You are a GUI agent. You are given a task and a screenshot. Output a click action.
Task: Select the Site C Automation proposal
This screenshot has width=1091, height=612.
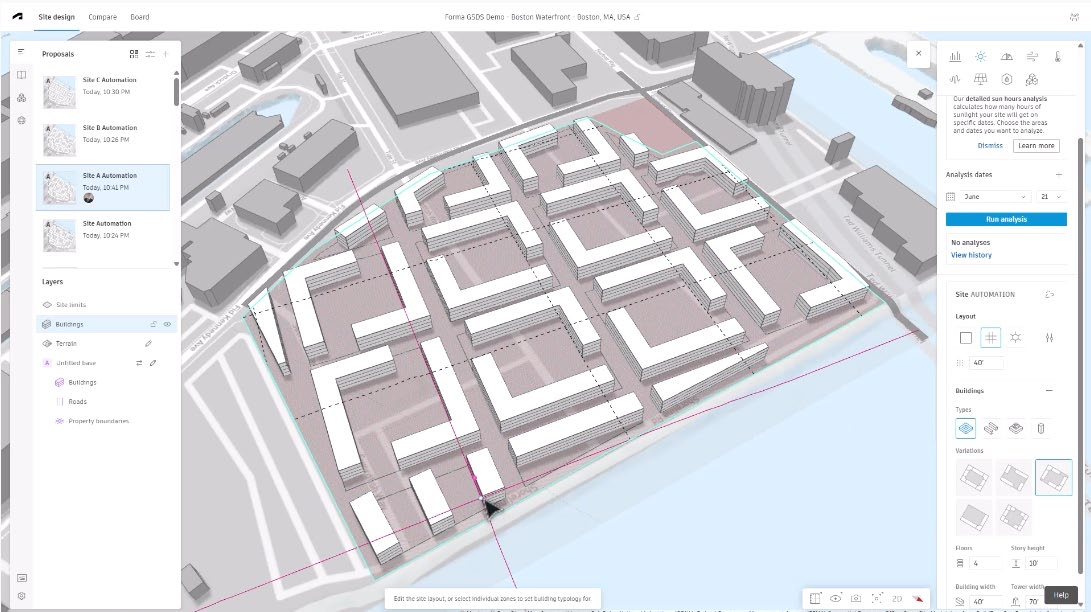103,91
